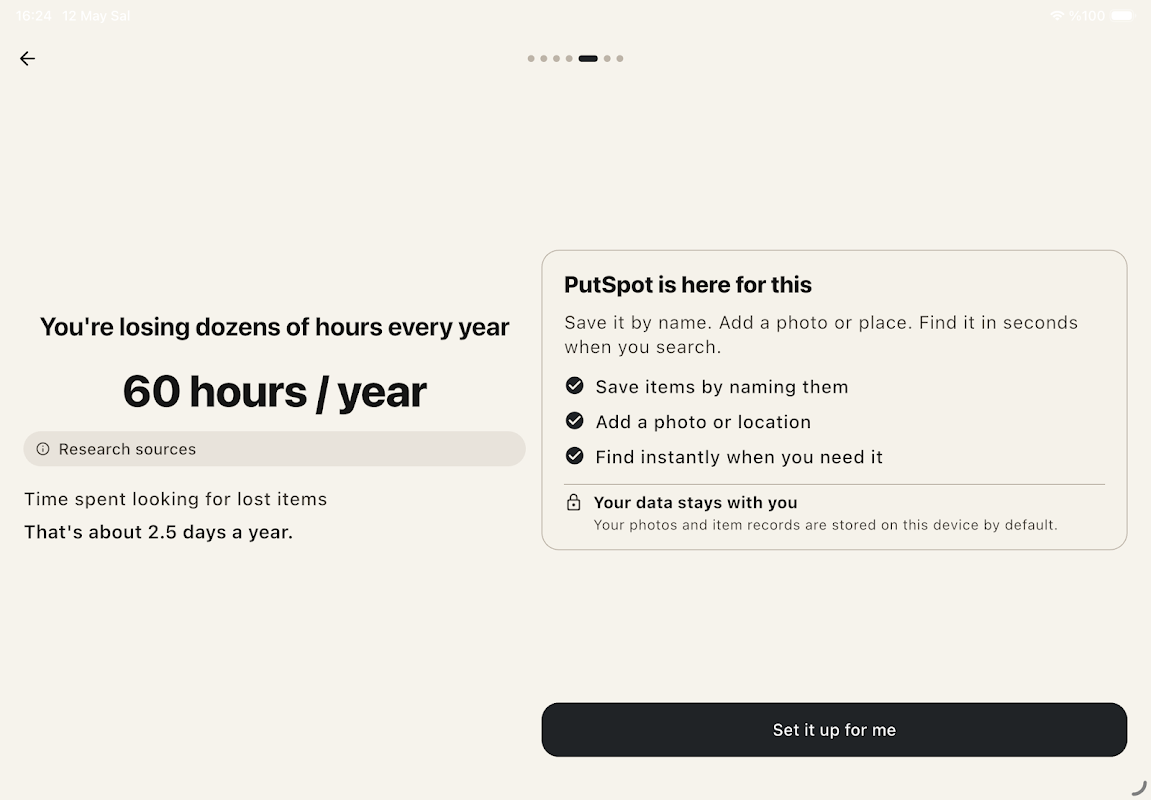Click the Wi-Fi icon in status bar
This screenshot has width=1151, height=800.
[1057, 15]
